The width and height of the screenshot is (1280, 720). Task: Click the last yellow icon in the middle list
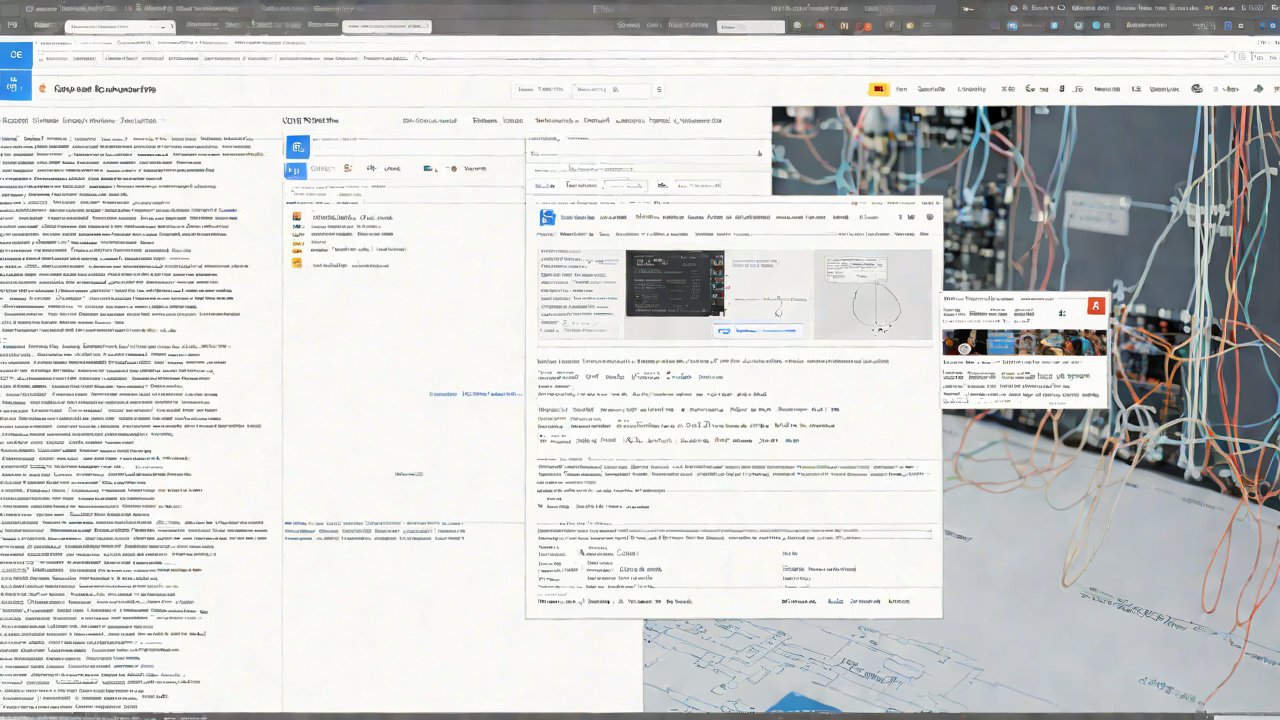(x=297, y=264)
